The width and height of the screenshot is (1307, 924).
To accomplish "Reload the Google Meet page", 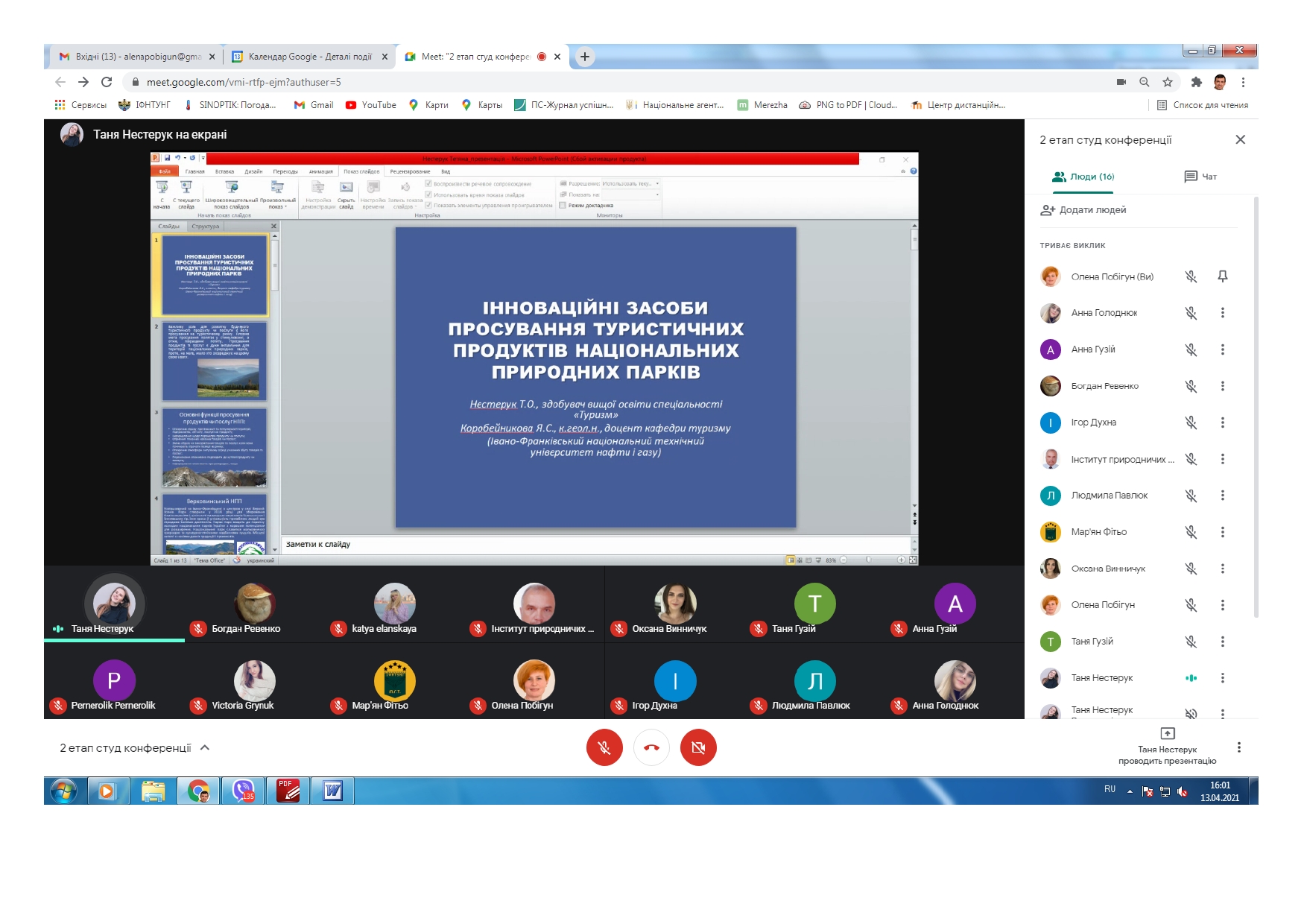I will pos(107,82).
